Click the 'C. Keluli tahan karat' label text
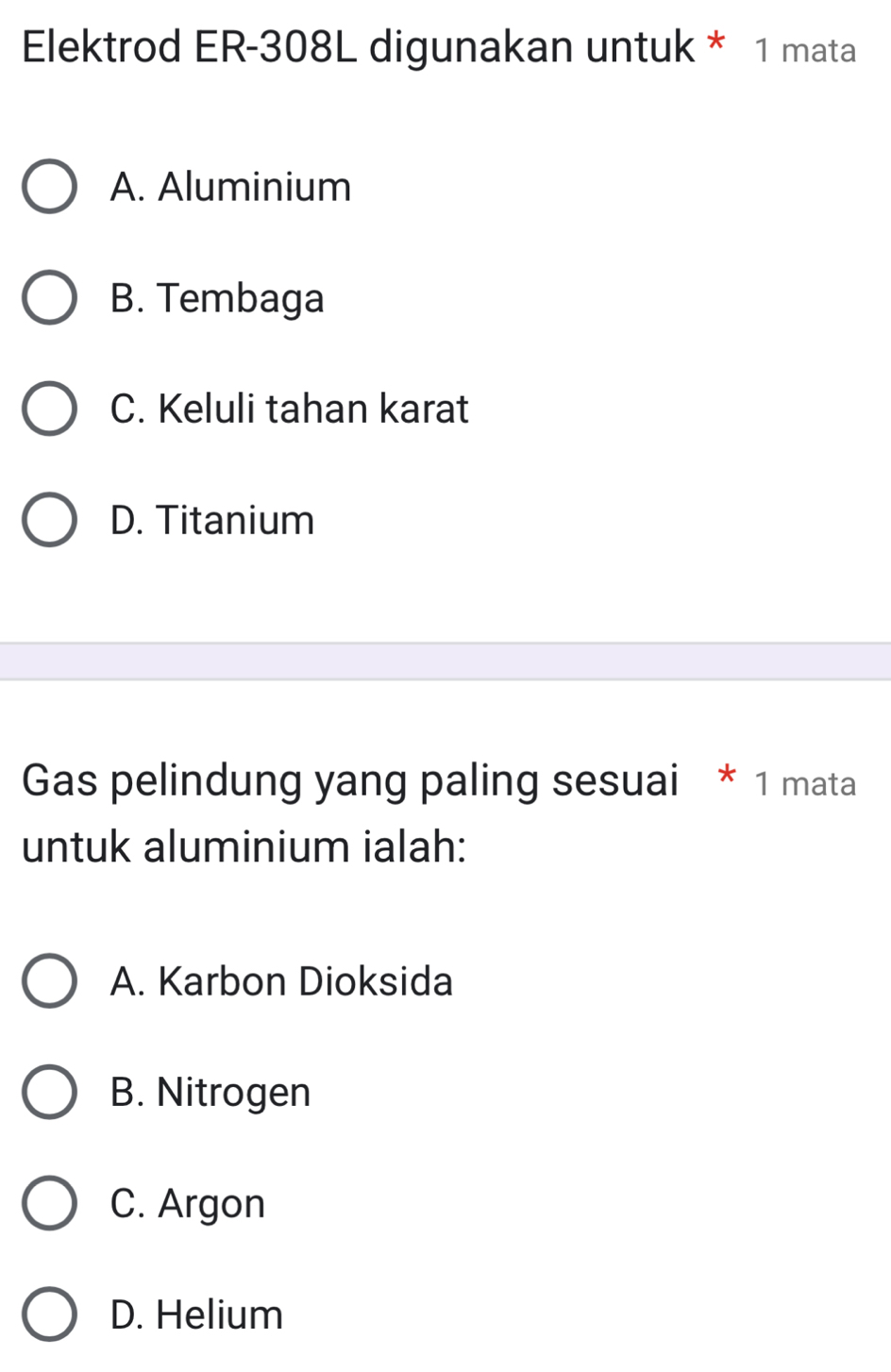 (289, 409)
